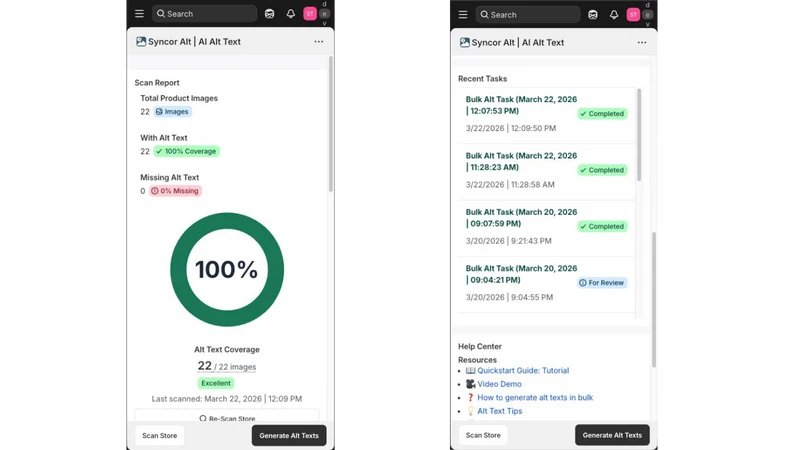Click the Search field in left window
The image size is (800, 450).
coord(204,14)
